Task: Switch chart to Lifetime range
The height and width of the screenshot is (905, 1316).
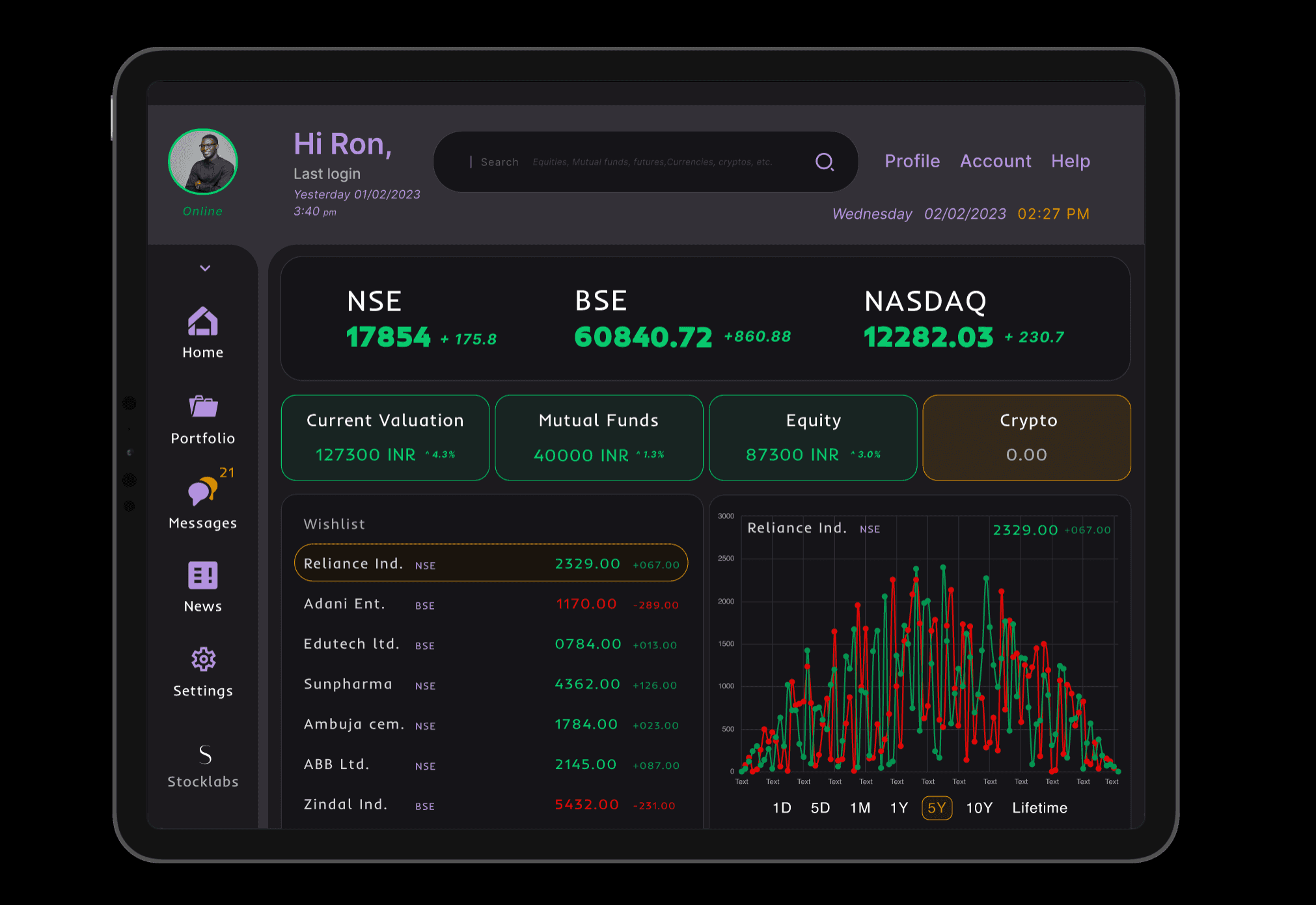Action: [x=1039, y=808]
